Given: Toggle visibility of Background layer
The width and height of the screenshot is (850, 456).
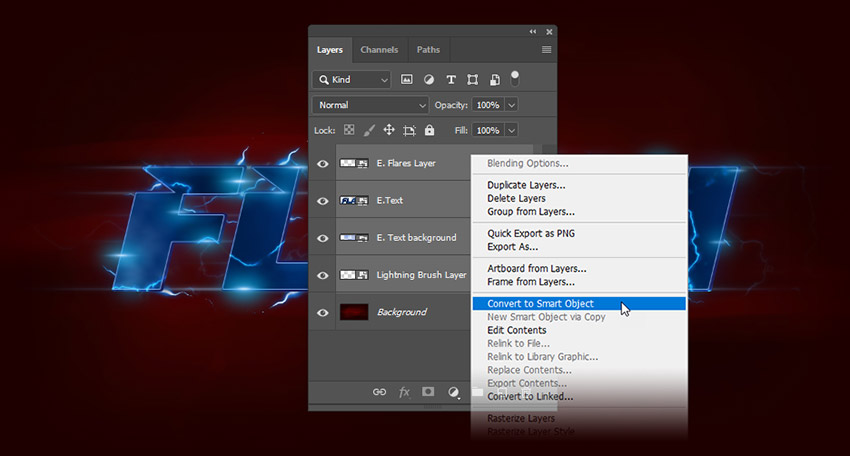Looking at the screenshot, I should pyautogui.click(x=323, y=312).
